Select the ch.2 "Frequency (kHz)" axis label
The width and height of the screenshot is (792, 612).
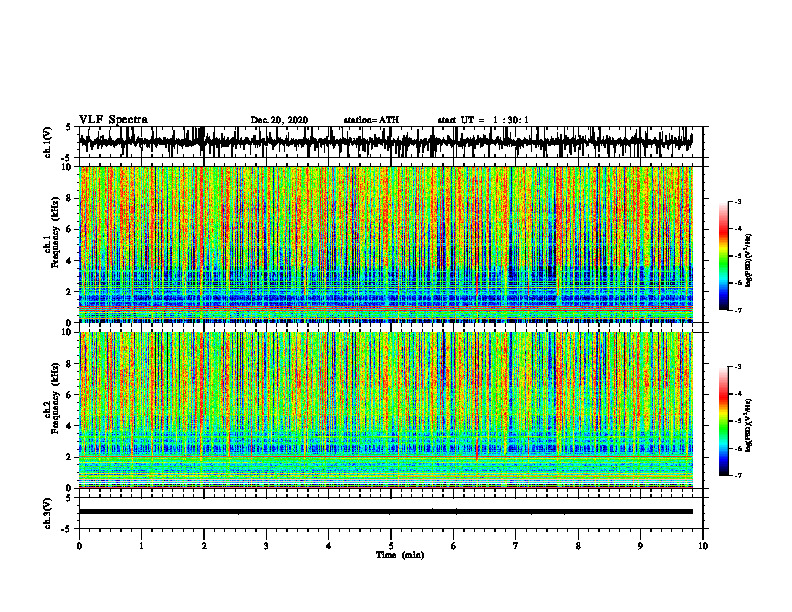[x=55, y=398]
